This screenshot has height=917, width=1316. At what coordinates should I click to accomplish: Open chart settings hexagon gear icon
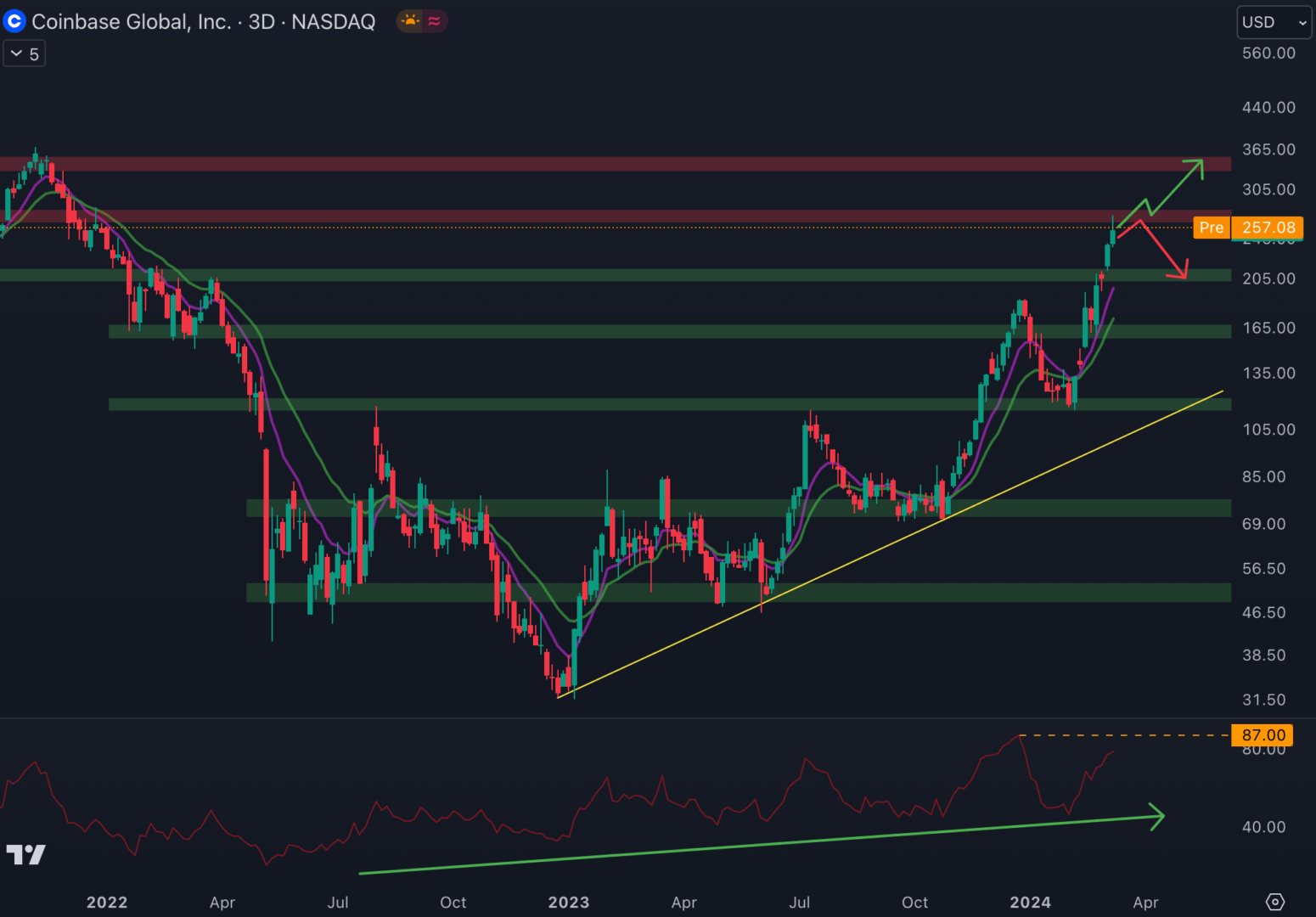click(1275, 902)
